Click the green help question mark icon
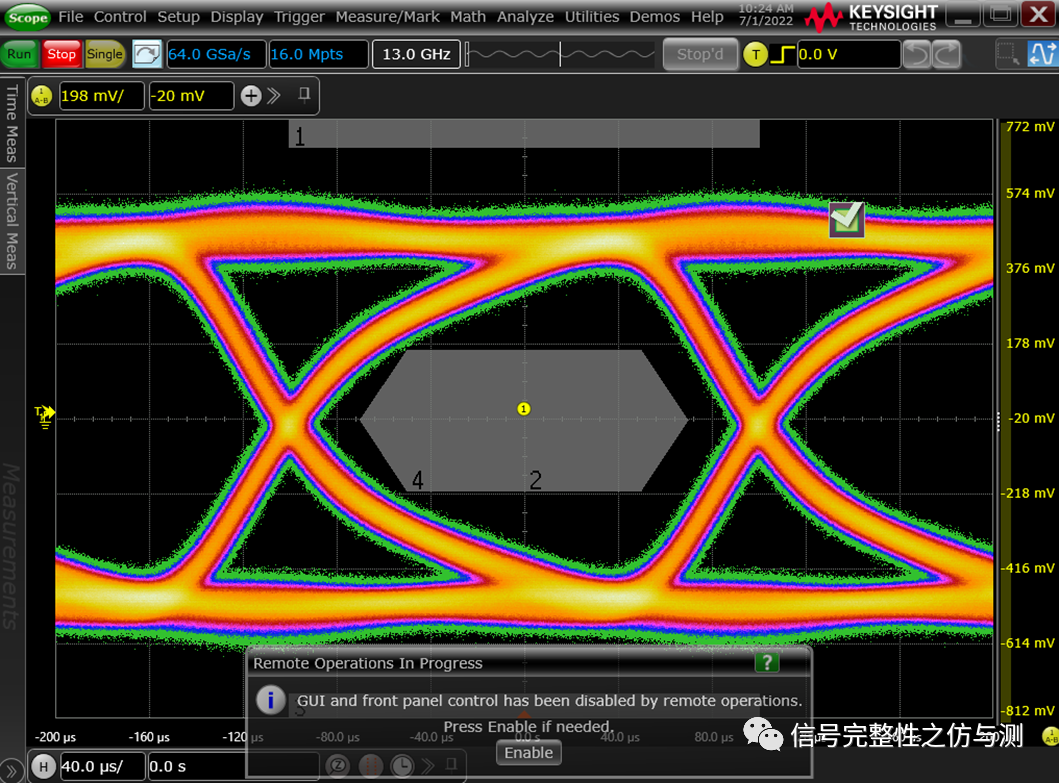The width and height of the screenshot is (1059, 783). click(767, 663)
